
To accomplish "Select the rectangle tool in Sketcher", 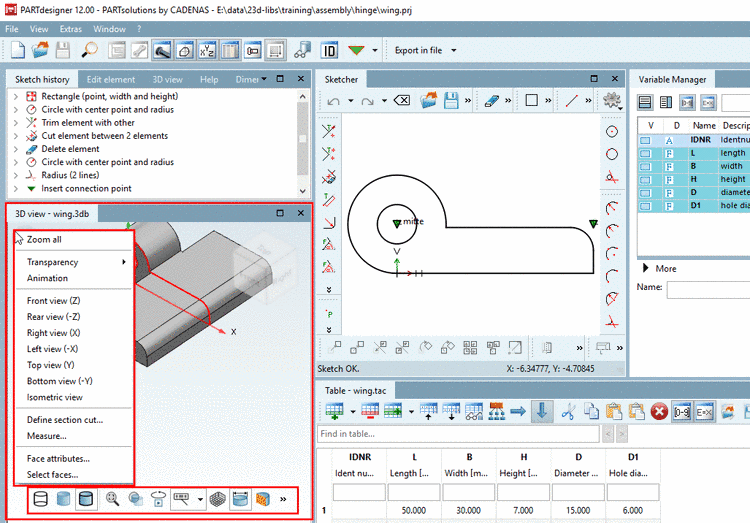I will 531,100.
